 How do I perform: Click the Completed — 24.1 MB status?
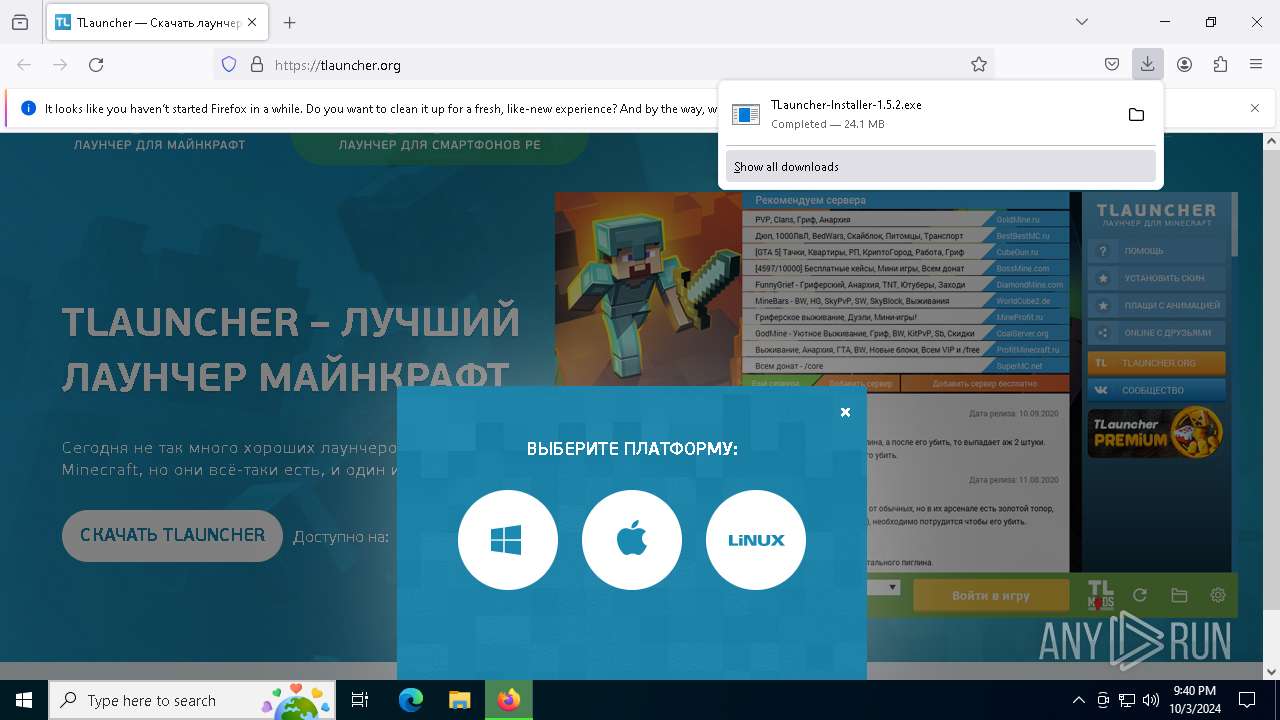click(828, 124)
